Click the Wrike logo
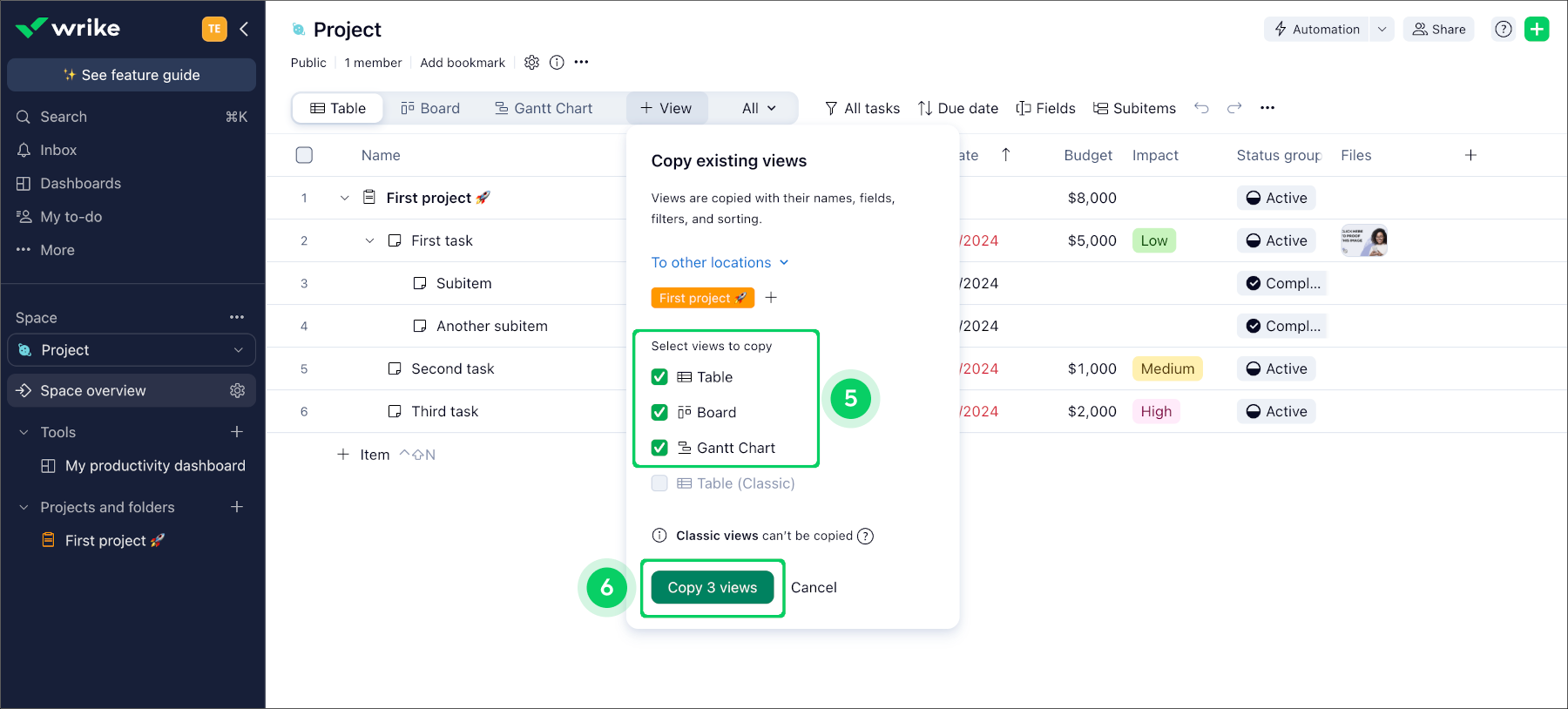This screenshot has width=1568, height=709. [x=68, y=28]
